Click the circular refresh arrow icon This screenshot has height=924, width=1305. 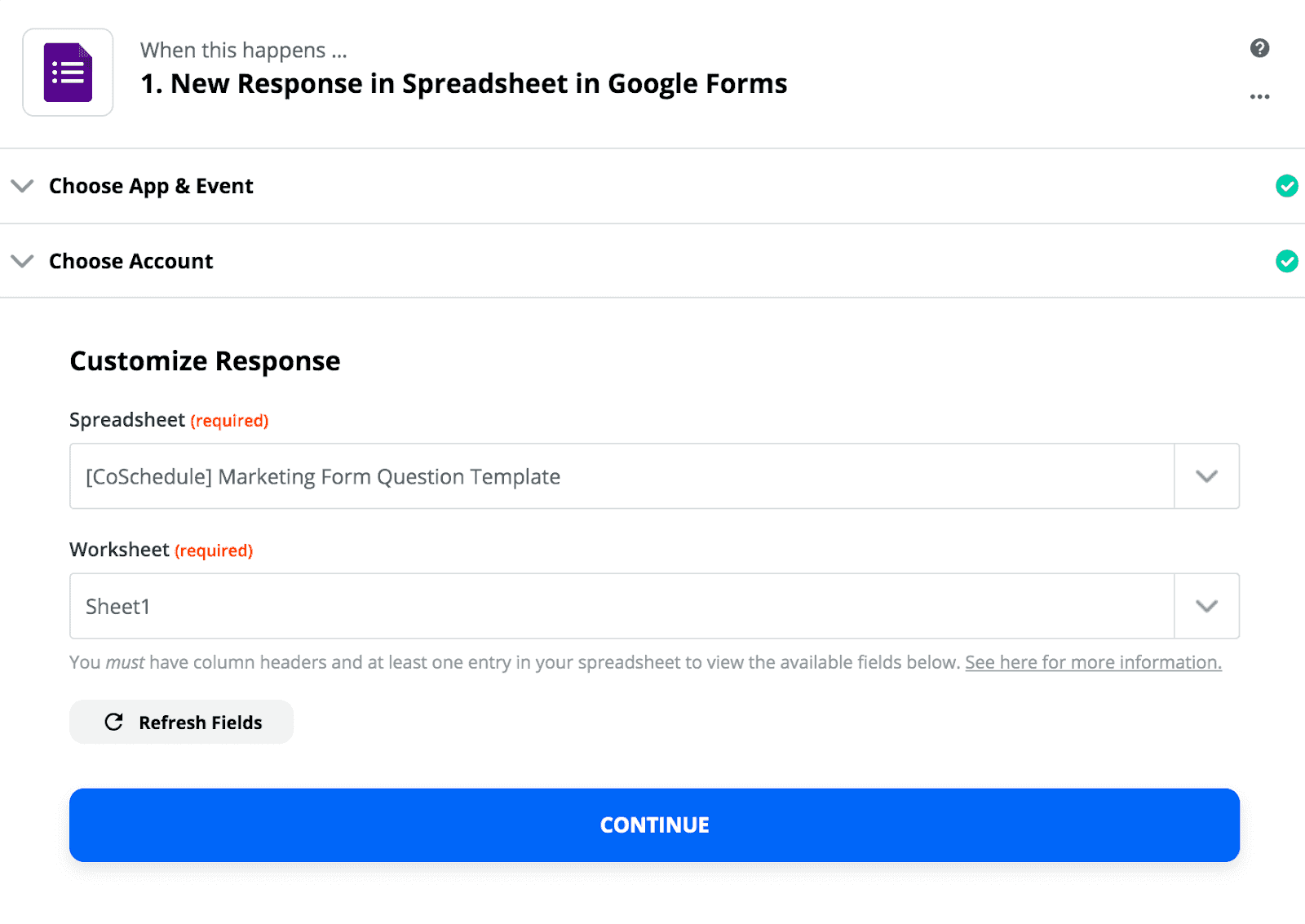click(x=114, y=722)
